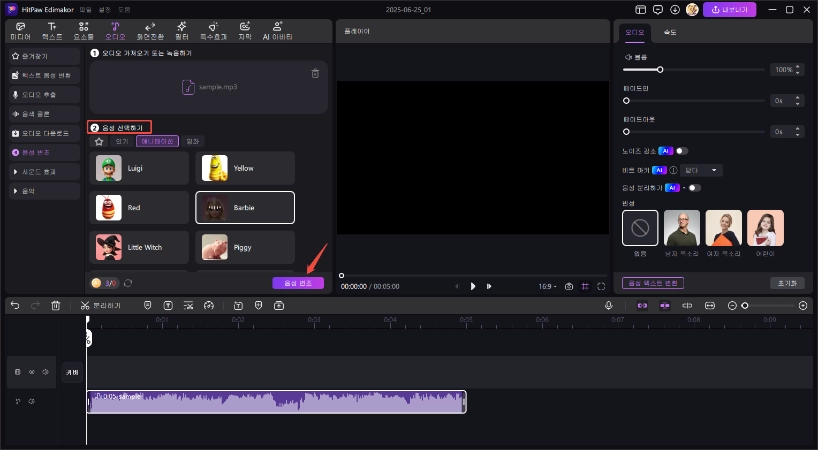This screenshot has height=450, width=818.
Task: Click the fade-out slider handle
Action: click(627, 132)
